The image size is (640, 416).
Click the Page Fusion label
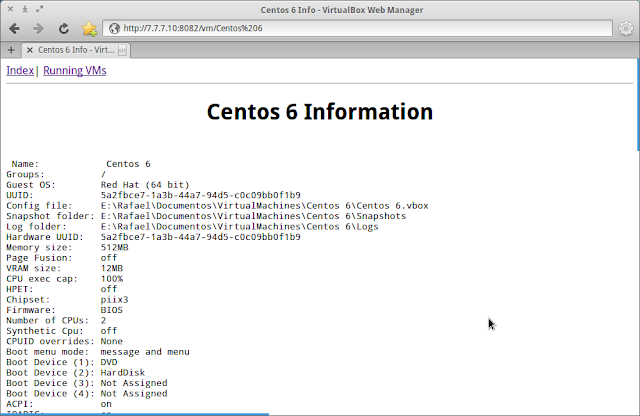tap(39, 258)
